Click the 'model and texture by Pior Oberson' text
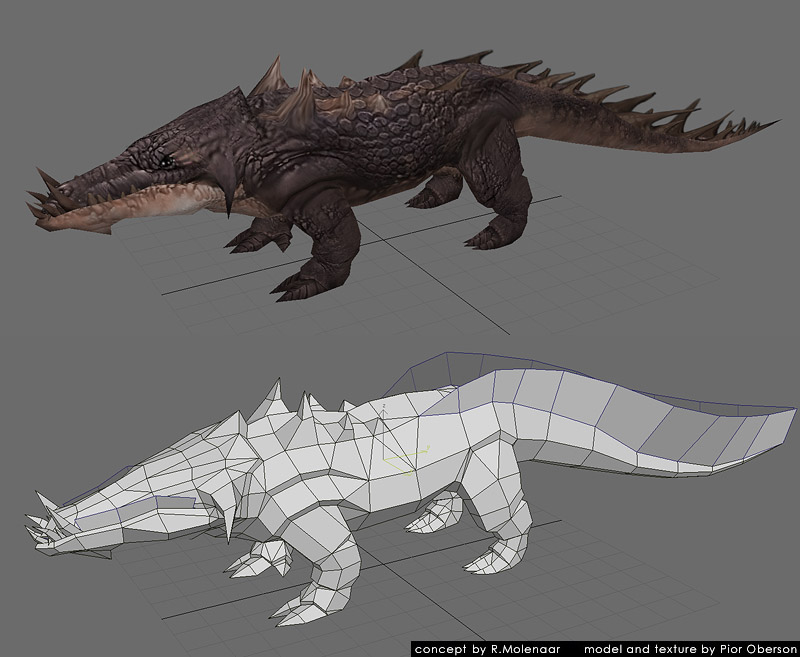The image size is (800, 657). click(x=690, y=649)
